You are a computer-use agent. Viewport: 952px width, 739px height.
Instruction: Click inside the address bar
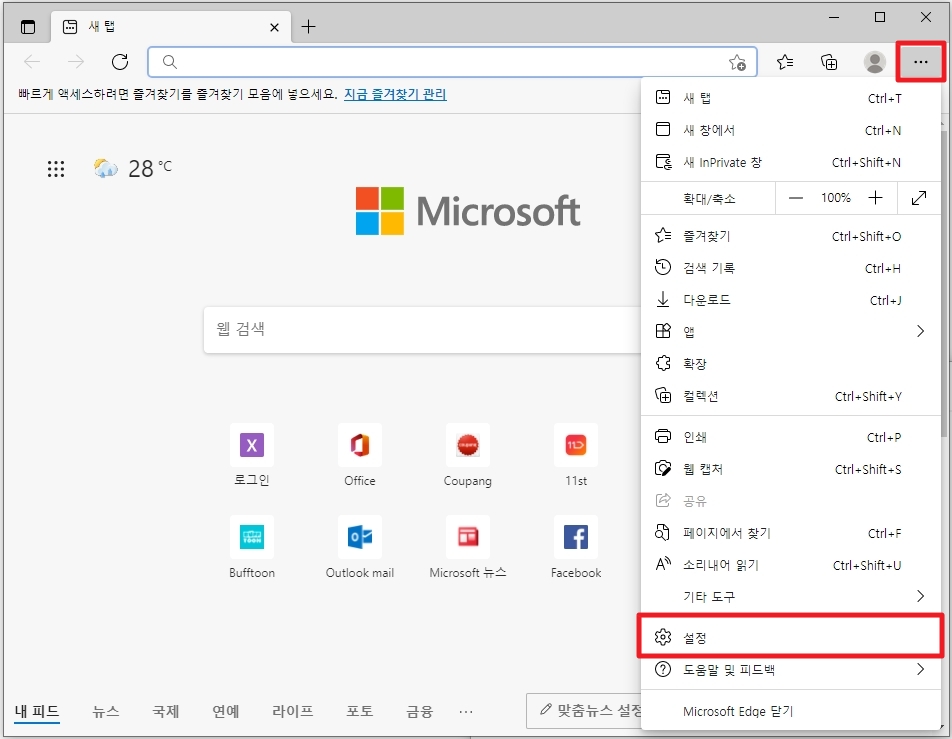[x=452, y=62]
